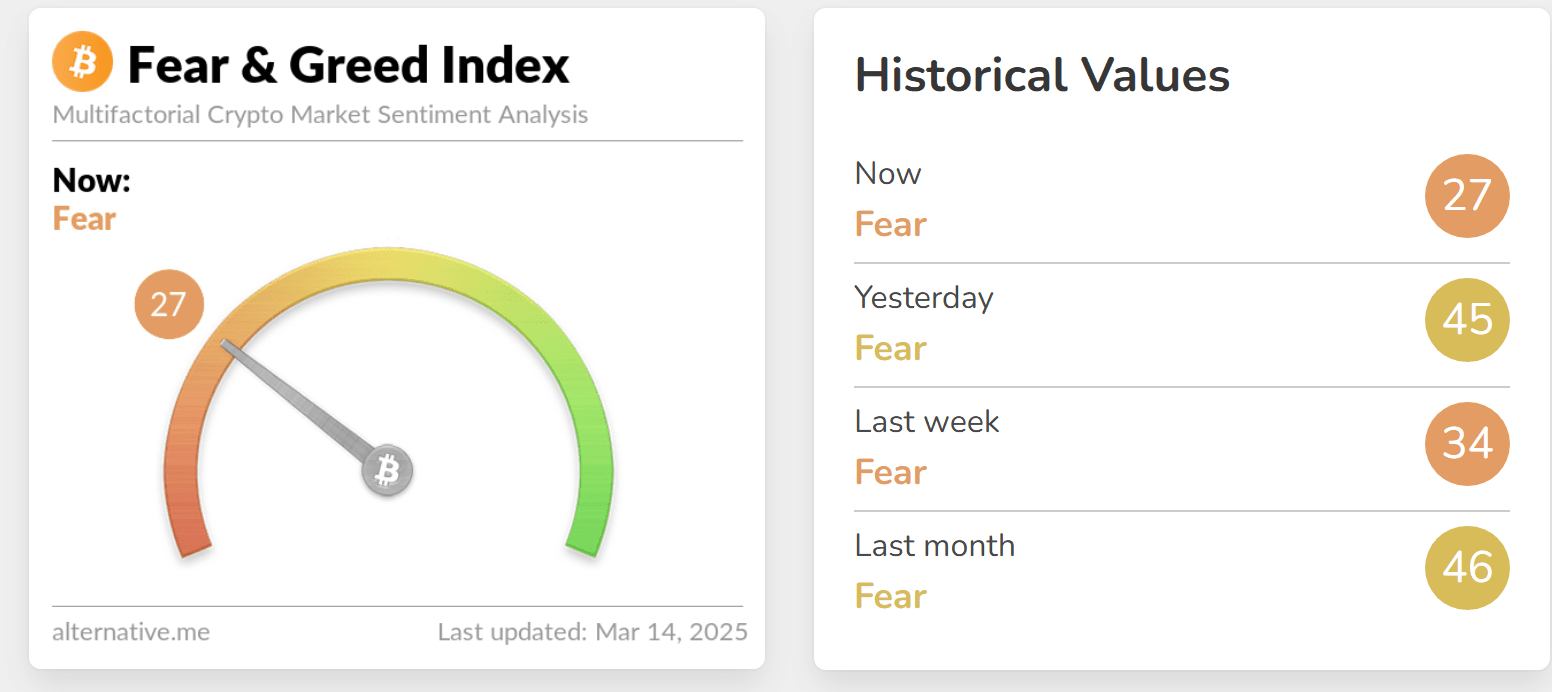Select the Yesterday row label
This screenshot has height=692, width=1552.
click(x=923, y=298)
